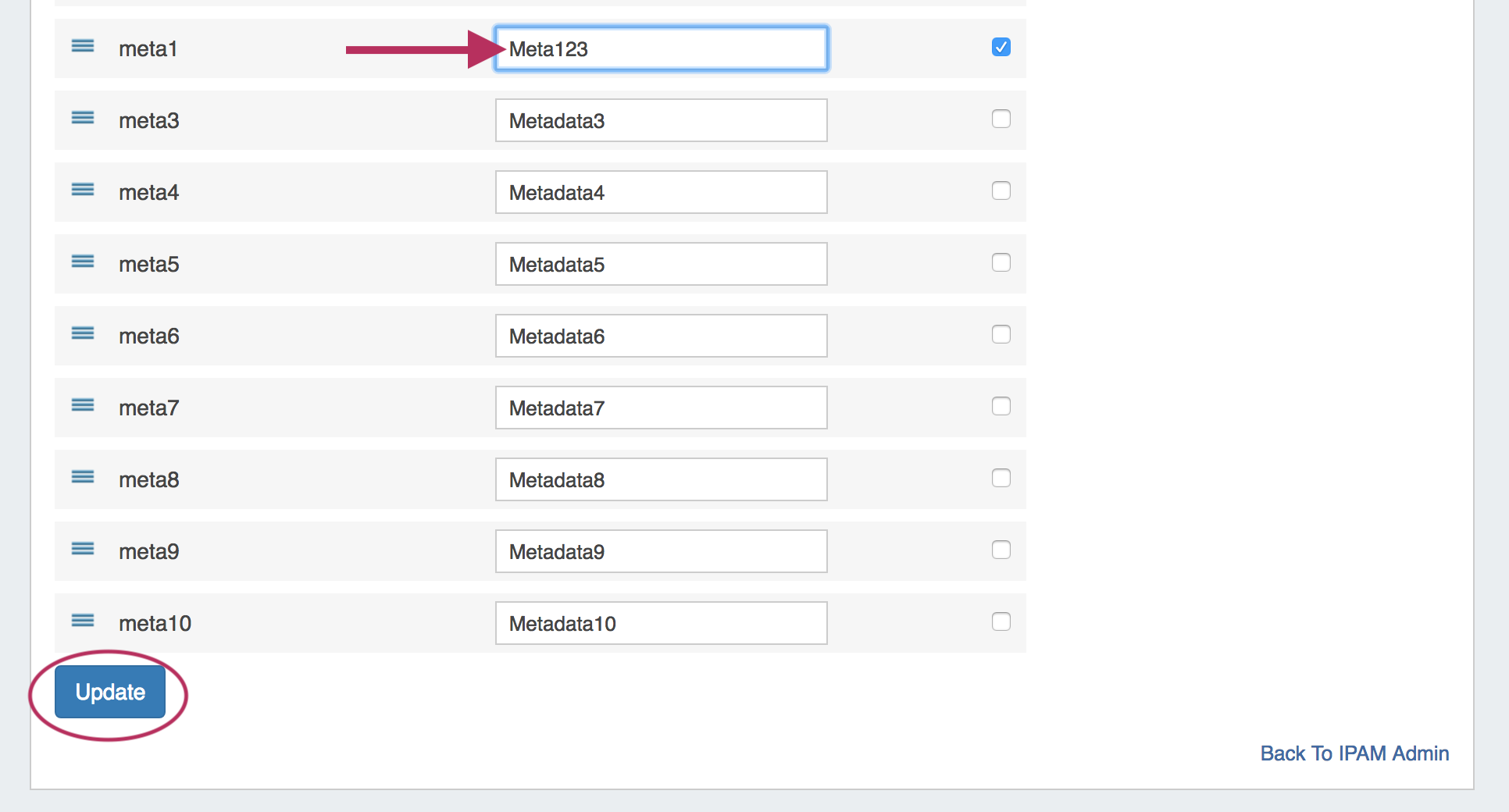
Task: Uncheck the checkbox in the meta1 row
Action: tap(1001, 48)
